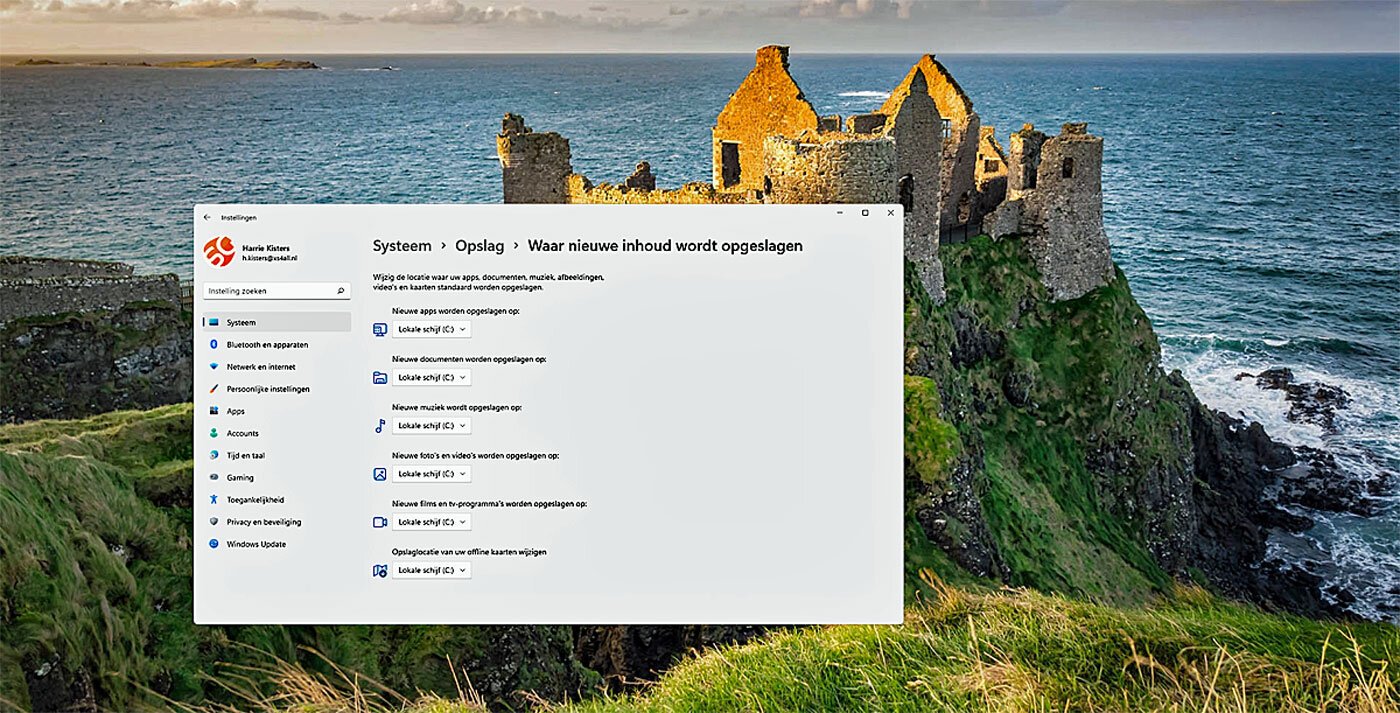Screen dimensions: 1400x713
Task: Click the offline maps icon
Action: [x=380, y=570]
